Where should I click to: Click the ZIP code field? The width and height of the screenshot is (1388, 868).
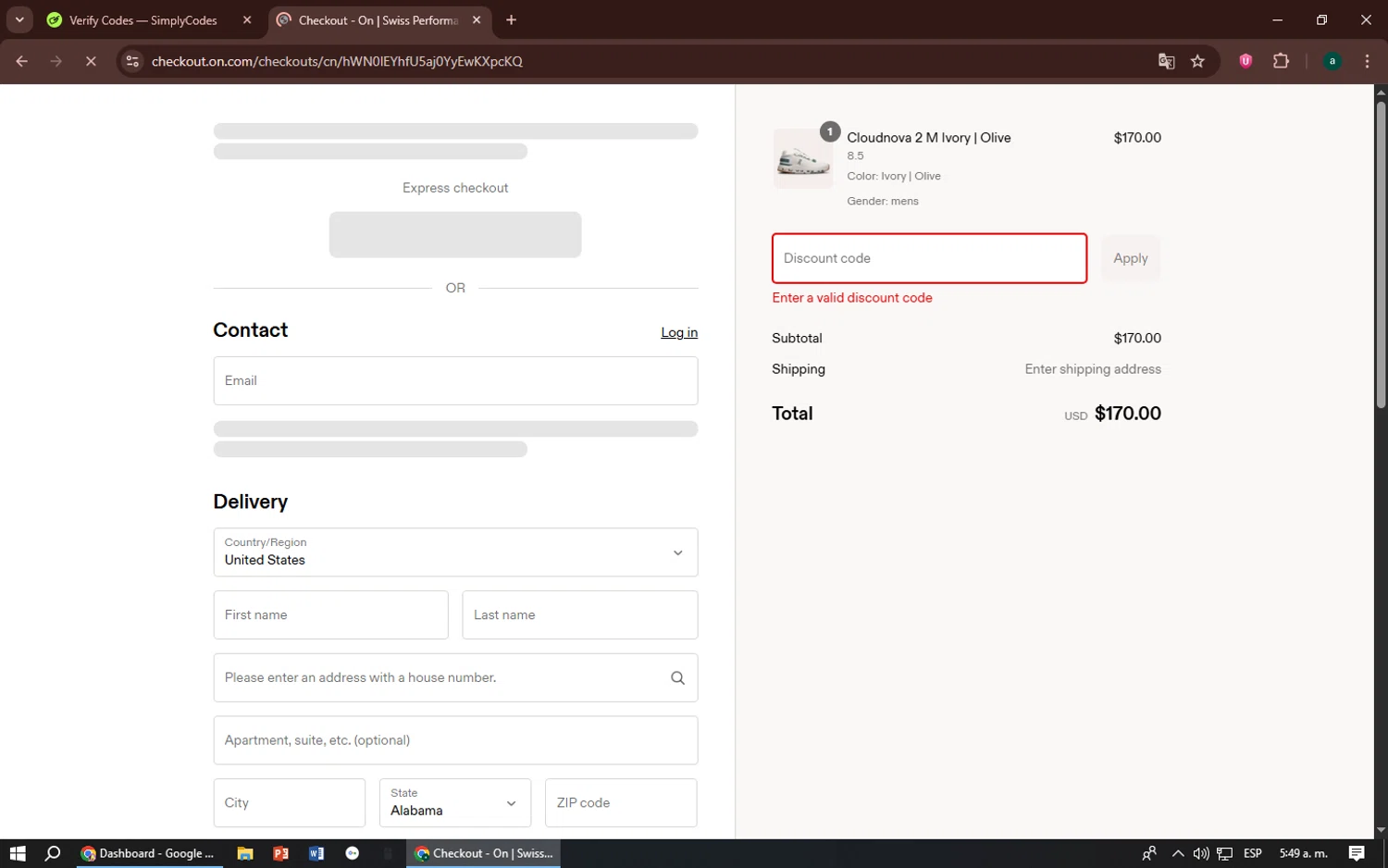coord(621,802)
